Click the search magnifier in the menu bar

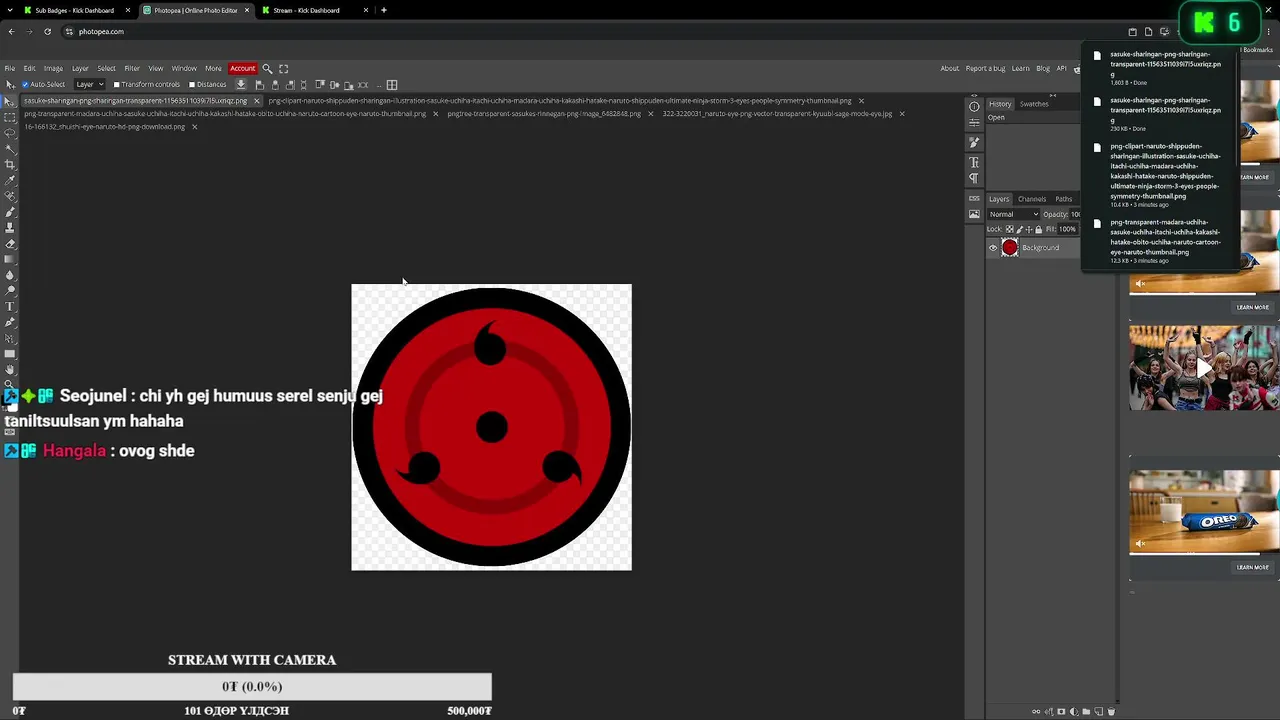[267, 68]
